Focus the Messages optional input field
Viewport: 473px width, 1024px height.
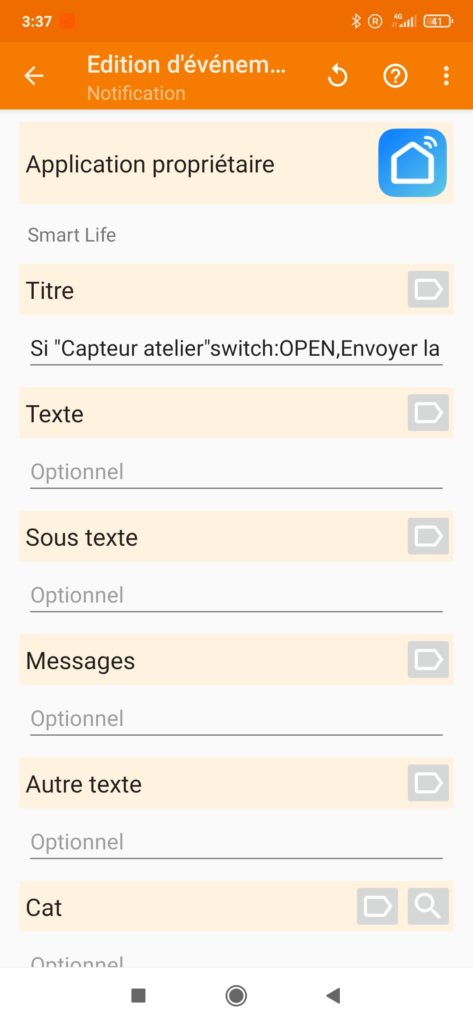click(x=236, y=719)
